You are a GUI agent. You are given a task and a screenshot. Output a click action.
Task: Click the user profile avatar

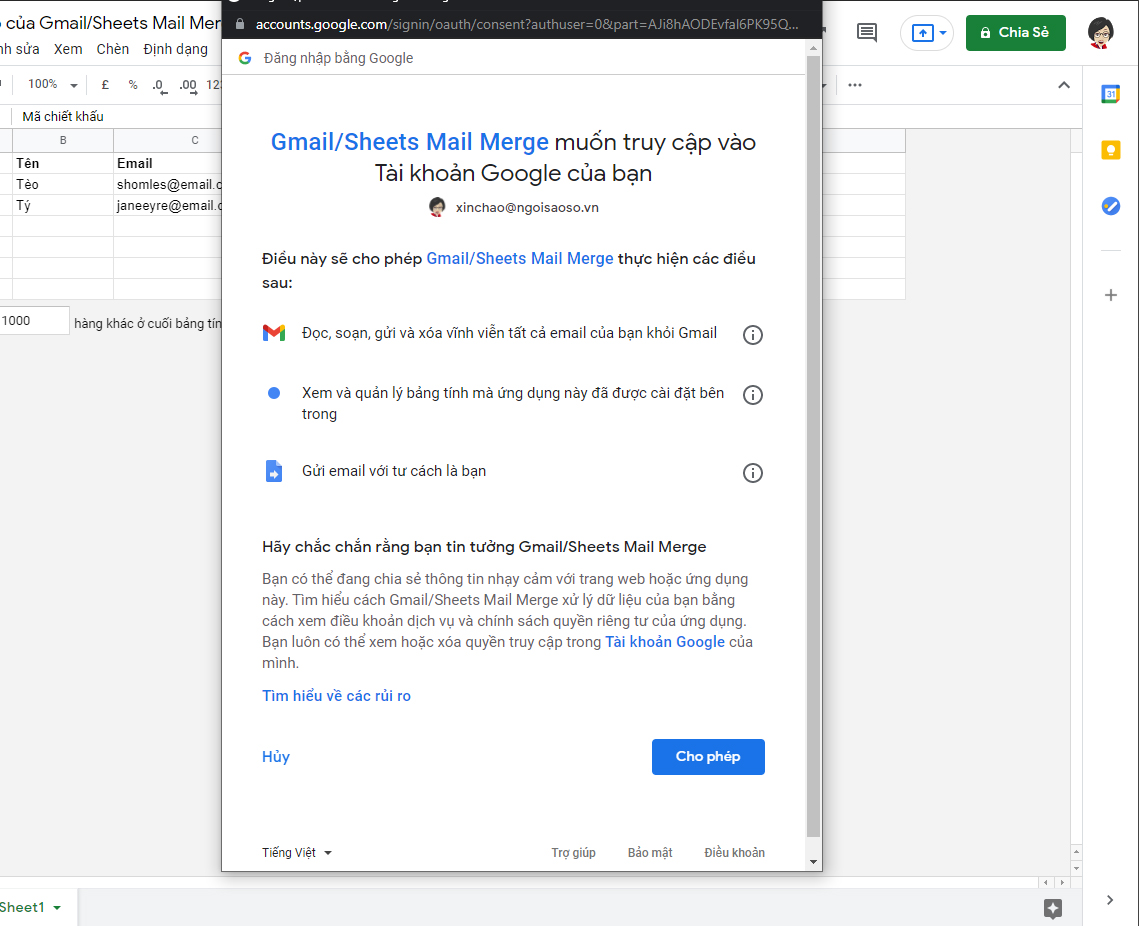(1100, 33)
